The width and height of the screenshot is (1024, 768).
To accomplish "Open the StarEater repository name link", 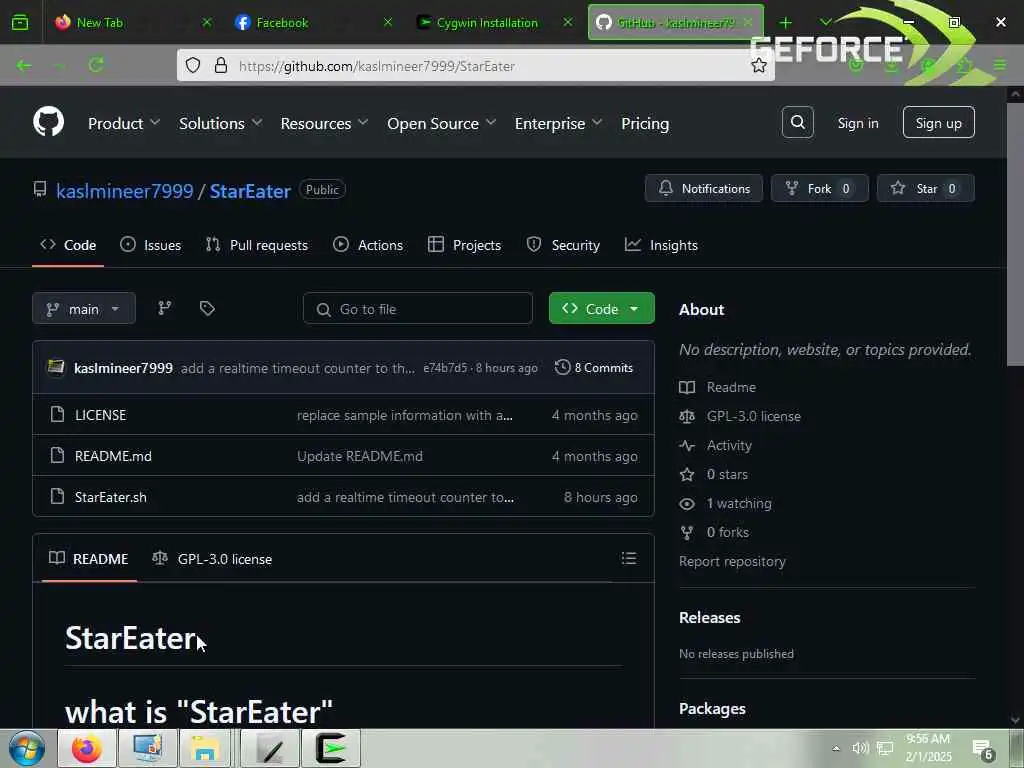I will pos(250,191).
